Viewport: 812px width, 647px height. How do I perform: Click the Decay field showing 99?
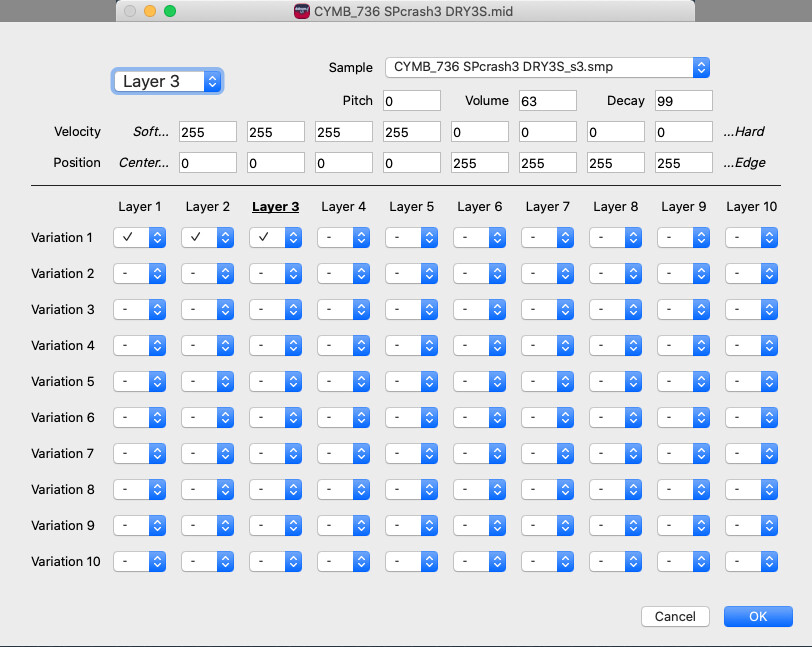point(684,100)
